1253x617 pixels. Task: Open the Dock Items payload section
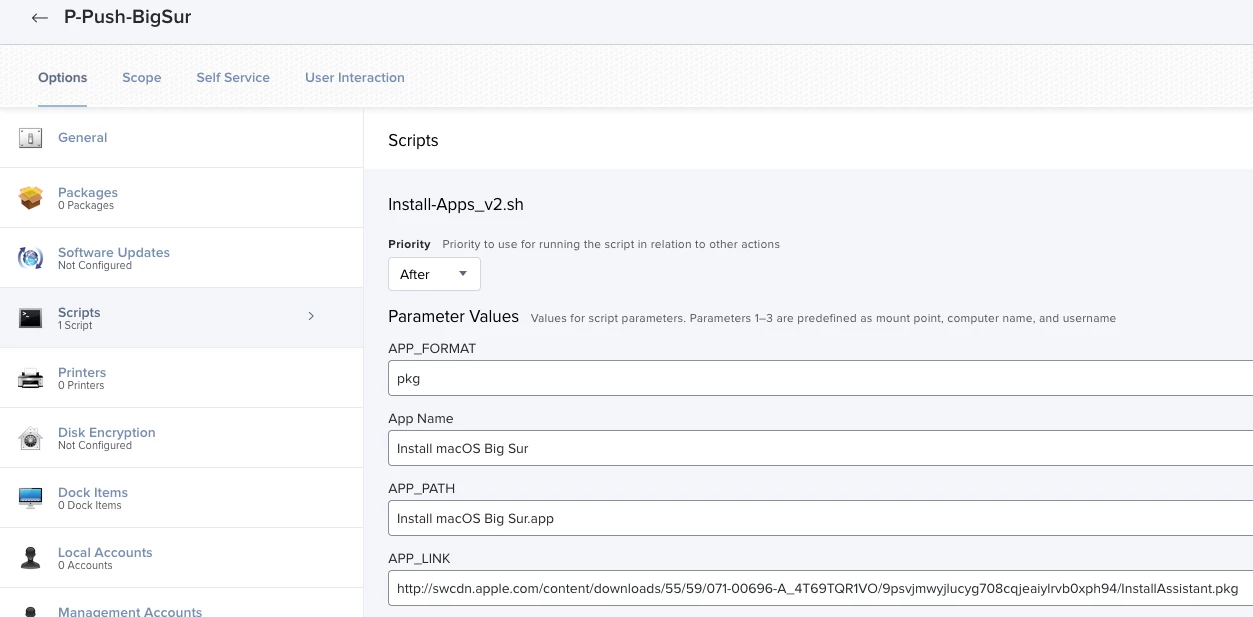click(x=181, y=498)
